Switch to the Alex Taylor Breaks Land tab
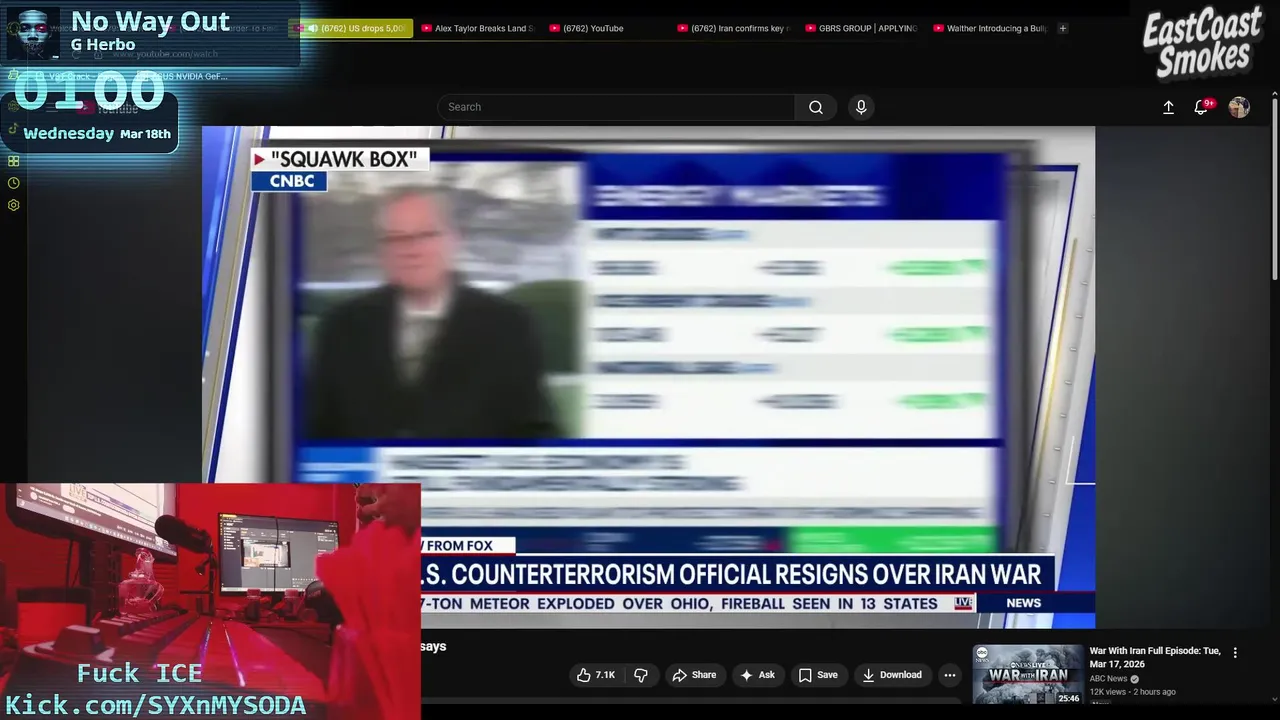Screen dimensions: 1280x720 tap(478, 28)
